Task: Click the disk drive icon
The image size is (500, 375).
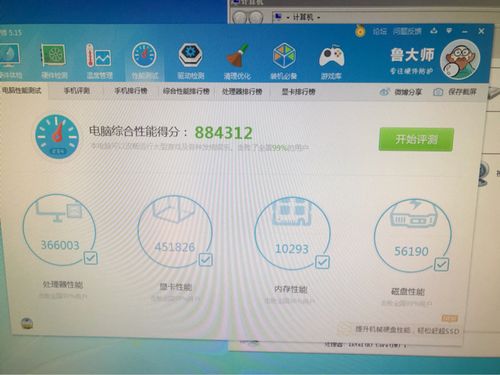Action: (413, 213)
